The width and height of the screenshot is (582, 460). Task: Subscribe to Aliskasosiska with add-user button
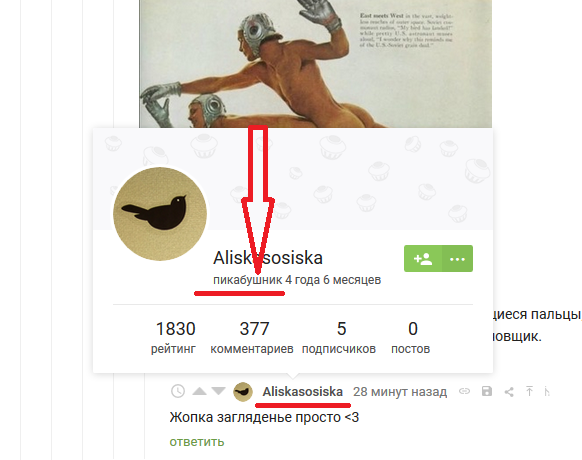tap(423, 258)
